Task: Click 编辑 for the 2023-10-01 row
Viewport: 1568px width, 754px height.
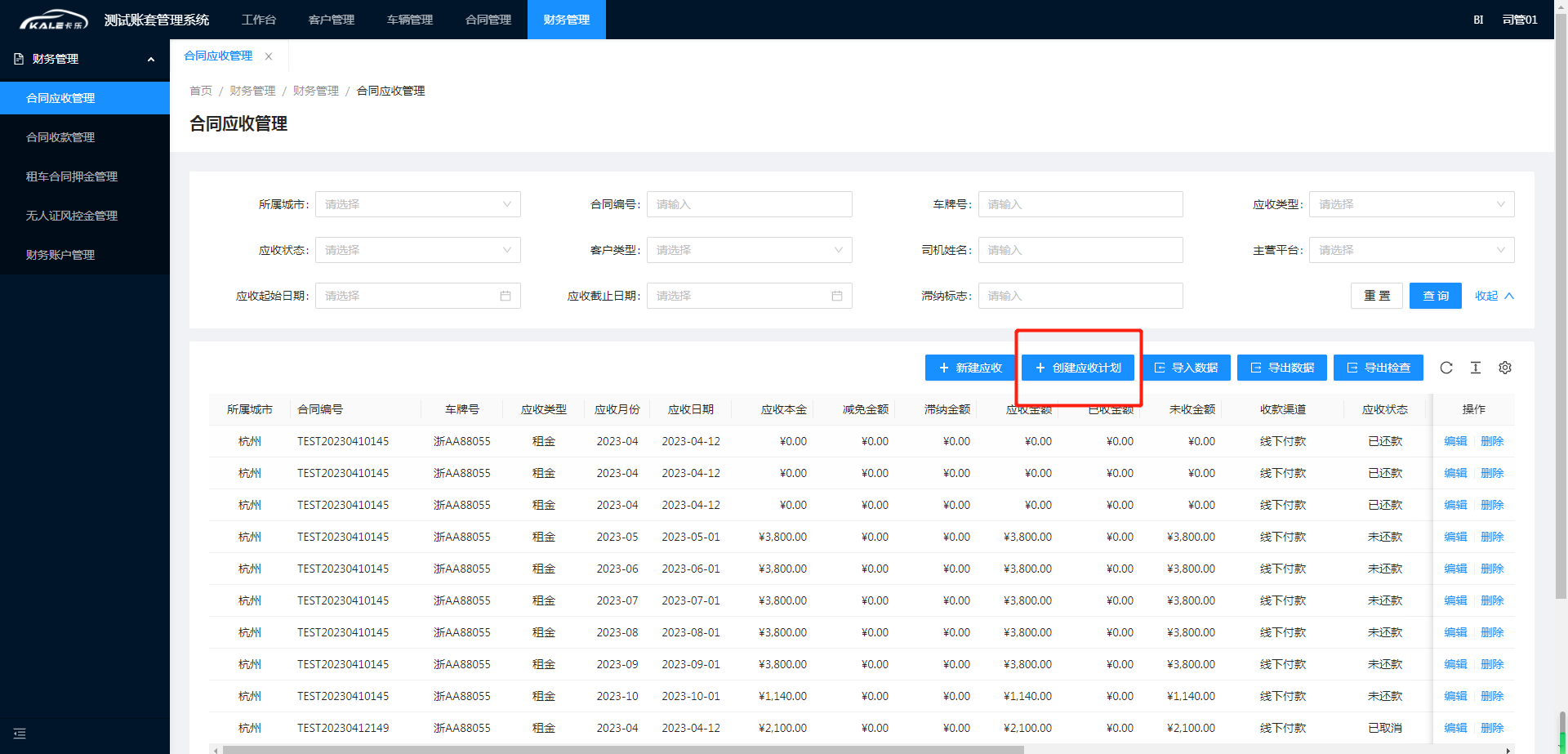Action: point(1455,696)
